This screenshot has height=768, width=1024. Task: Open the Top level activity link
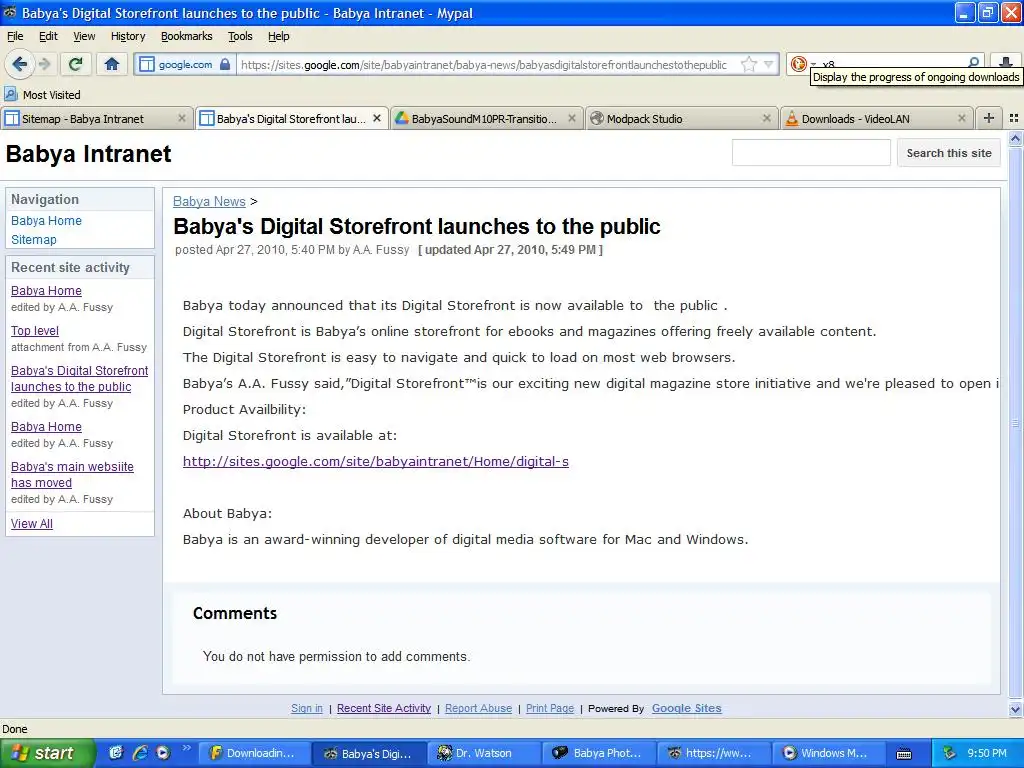pyautogui.click(x=35, y=331)
